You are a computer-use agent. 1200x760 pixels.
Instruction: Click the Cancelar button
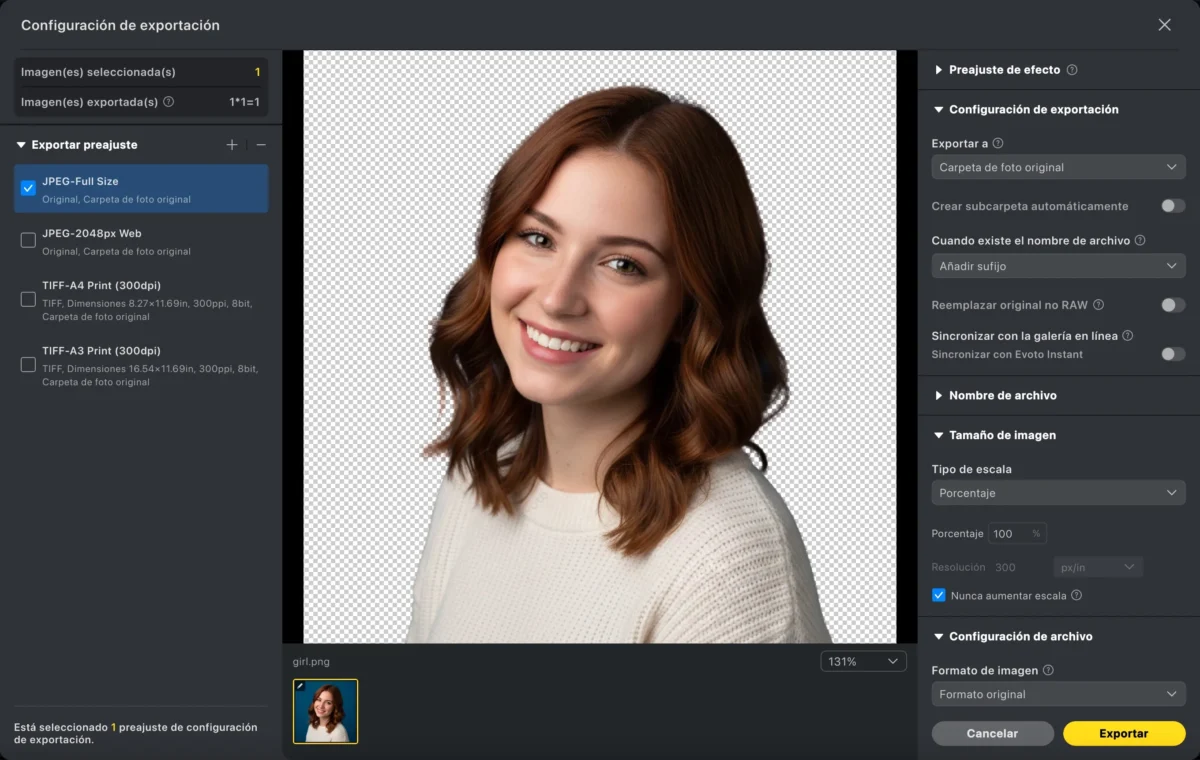click(992, 733)
